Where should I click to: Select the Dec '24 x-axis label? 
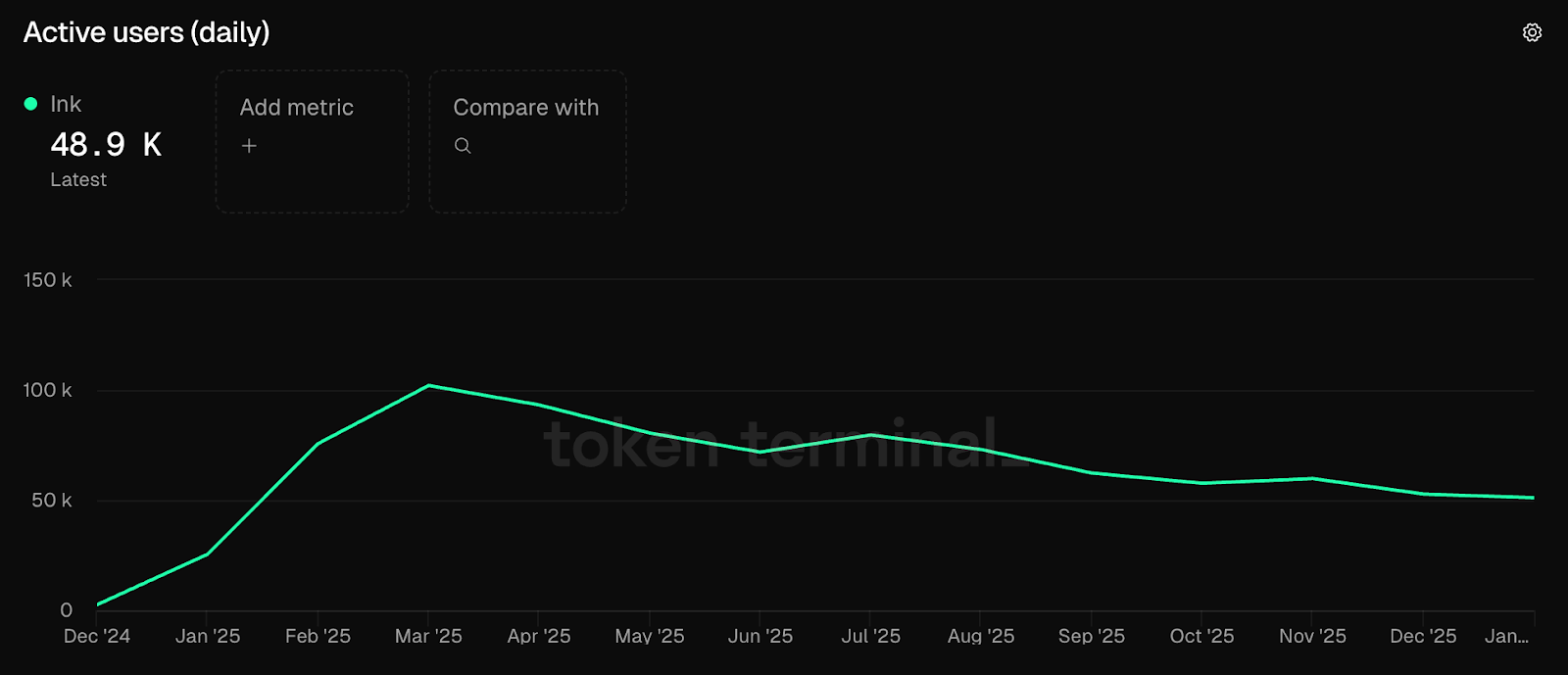(97, 637)
